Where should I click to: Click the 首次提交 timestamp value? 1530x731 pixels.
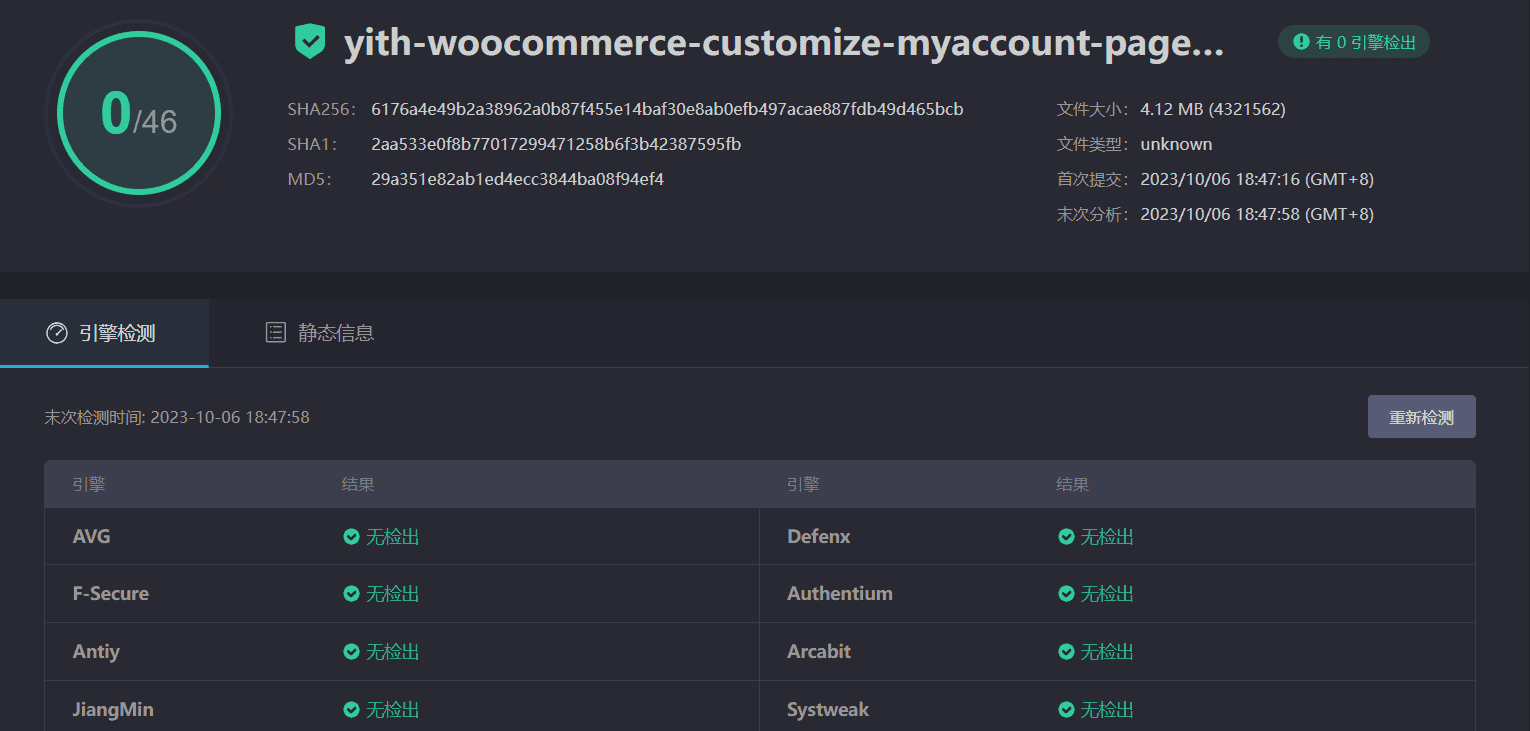[x=1257, y=179]
